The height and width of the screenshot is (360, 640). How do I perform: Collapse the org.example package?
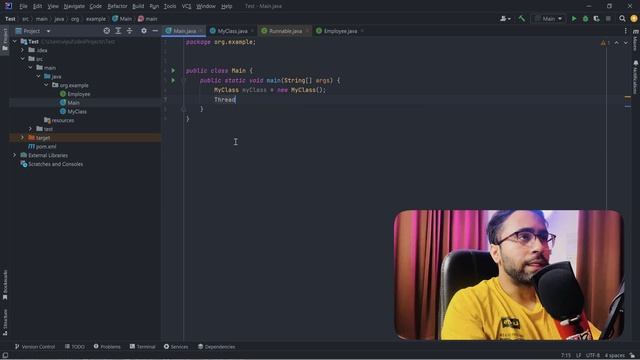(x=46, y=85)
